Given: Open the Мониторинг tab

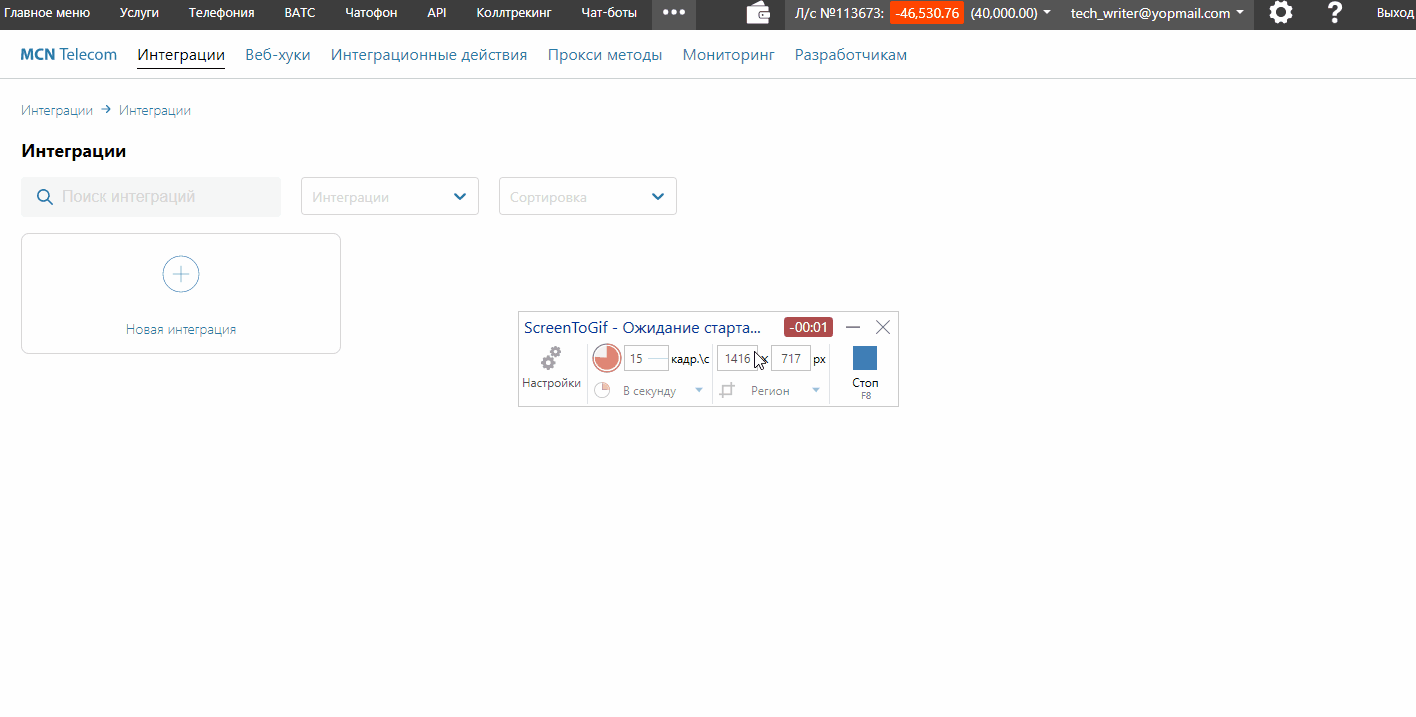Looking at the screenshot, I should (728, 55).
